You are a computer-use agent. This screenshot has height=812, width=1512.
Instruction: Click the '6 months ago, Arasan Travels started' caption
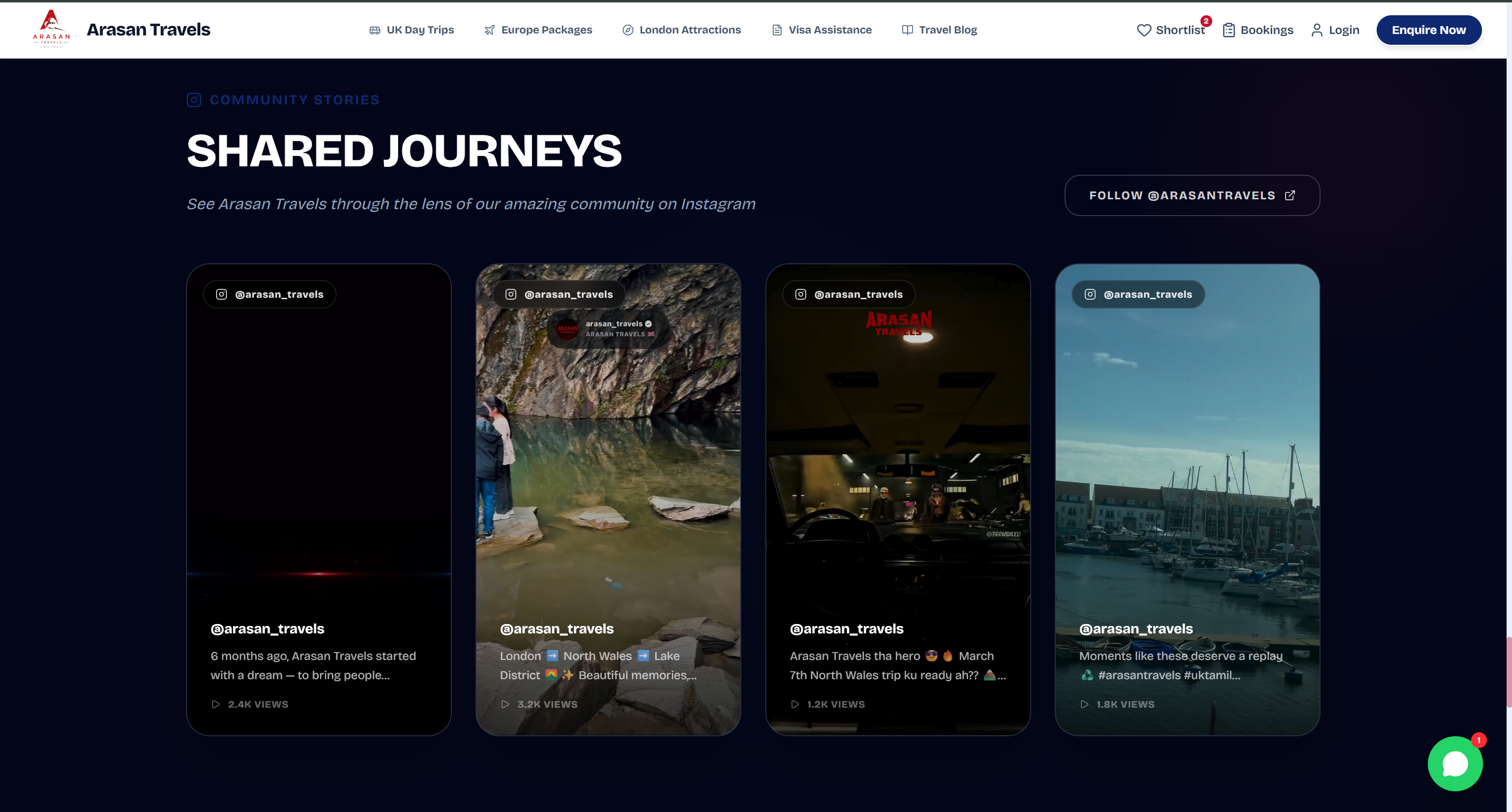pyautogui.click(x=314, y=665)
